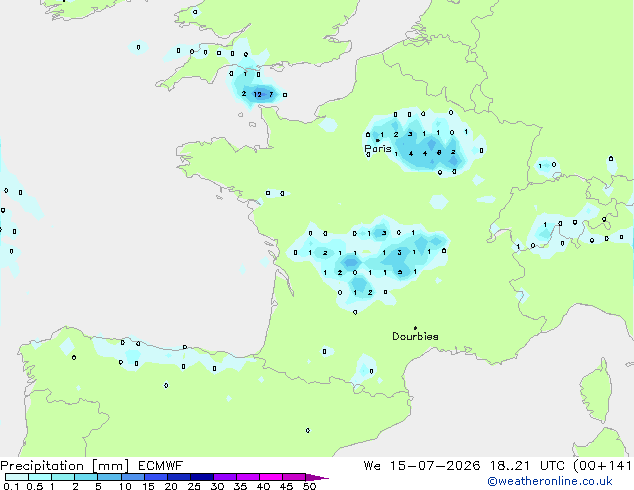Click the Paris city label
Viewport: 634px width, 490px height.
pyautogui.click(x=378, y=149)
